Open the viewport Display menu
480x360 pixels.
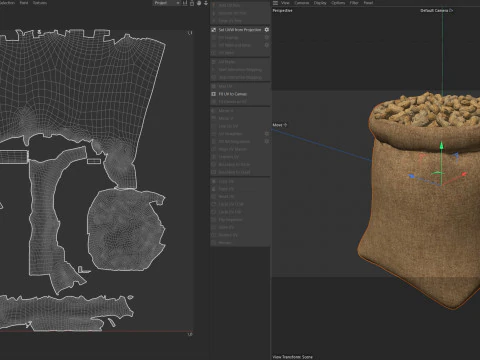(x=320, y=3)
